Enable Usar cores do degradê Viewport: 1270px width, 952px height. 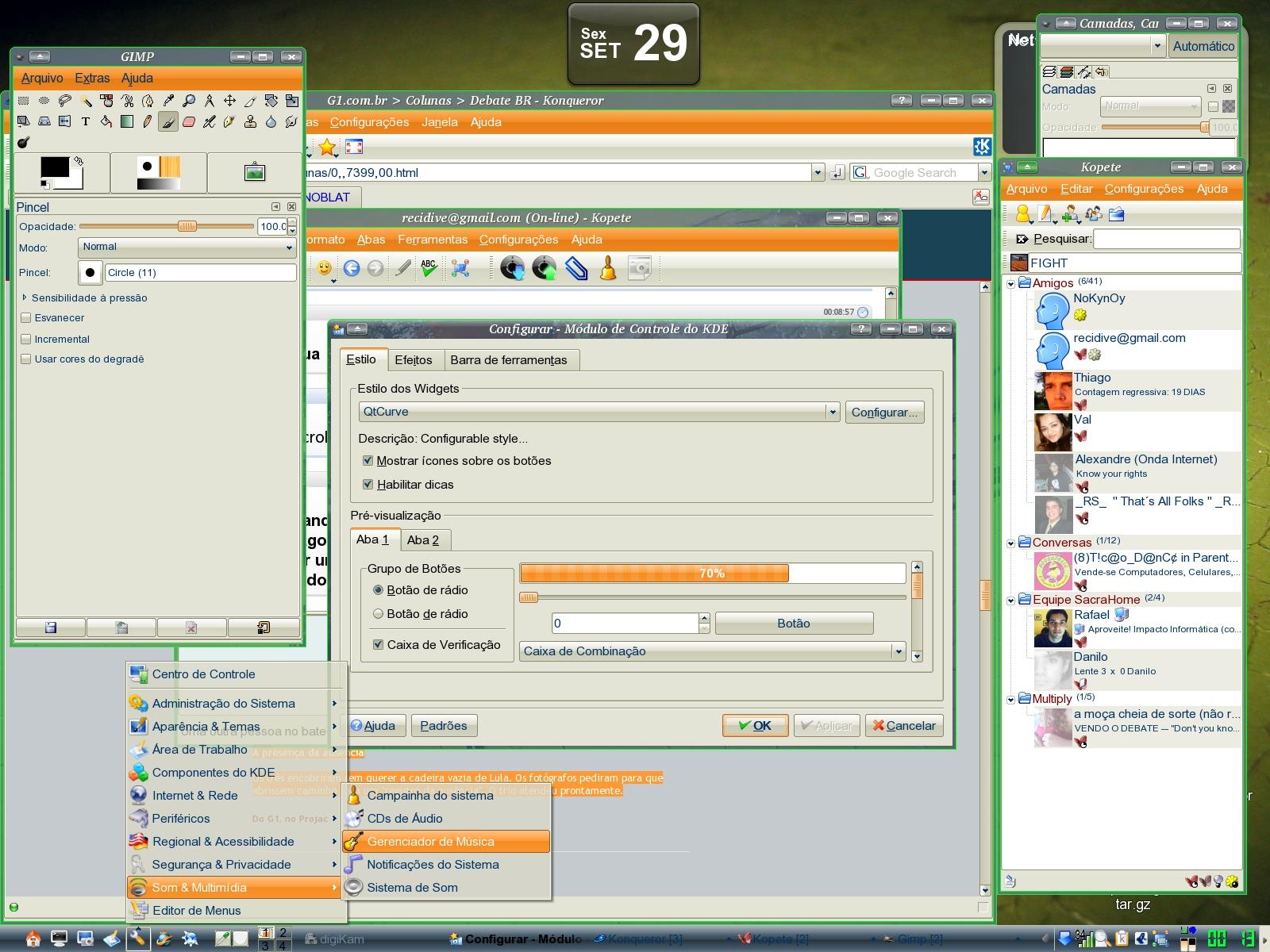tap(26, 359)
